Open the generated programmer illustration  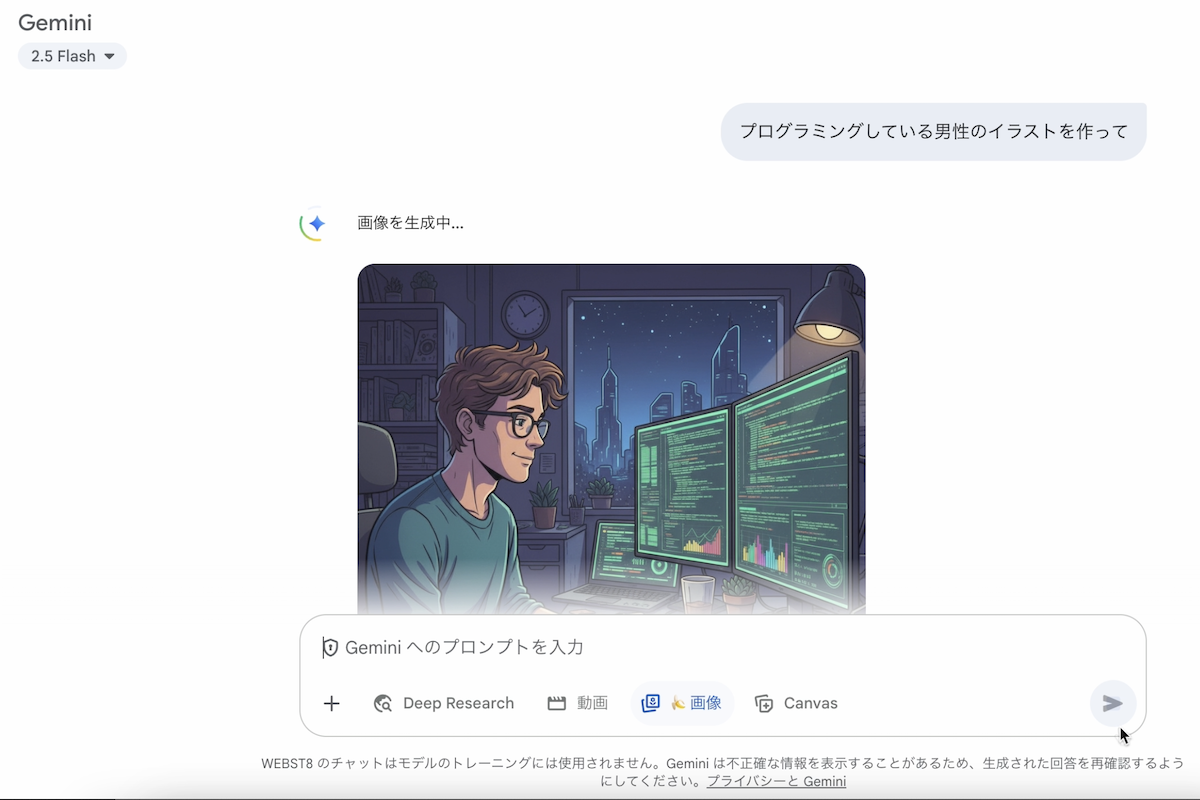[x=611, y=439]
